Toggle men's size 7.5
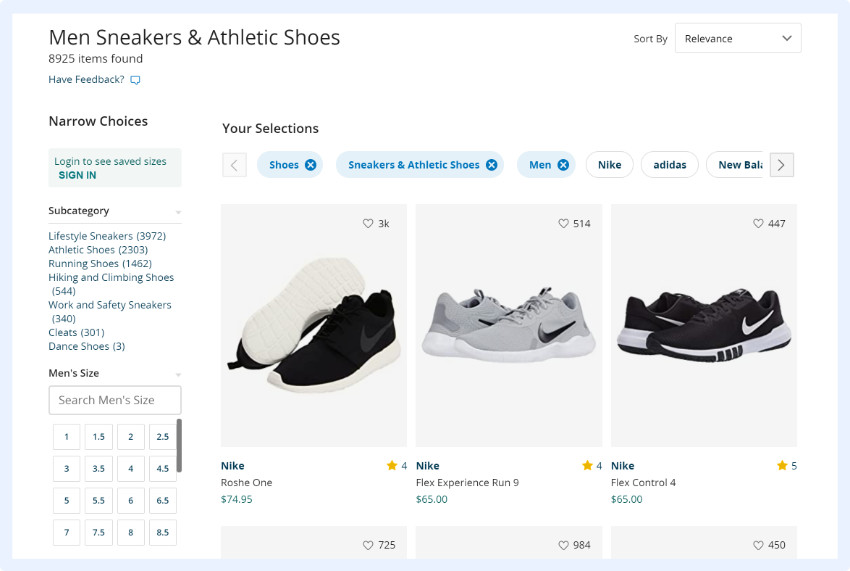Screen dimensions: 850x571 pyautogui.click(x=98, y=533)
